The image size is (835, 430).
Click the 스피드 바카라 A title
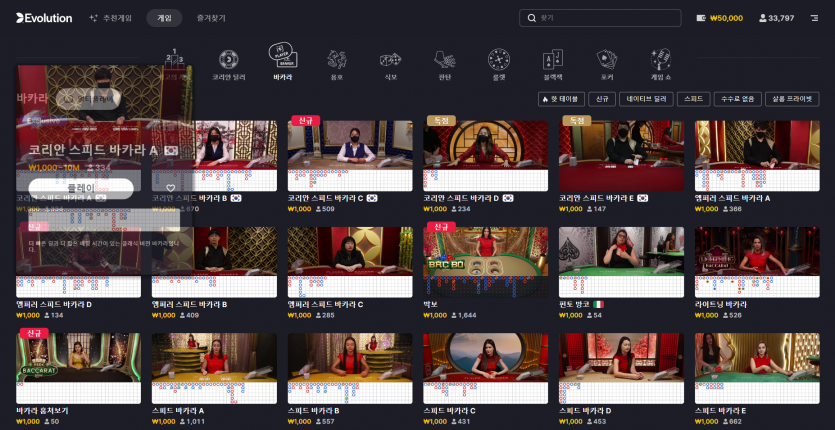(178, 411)
